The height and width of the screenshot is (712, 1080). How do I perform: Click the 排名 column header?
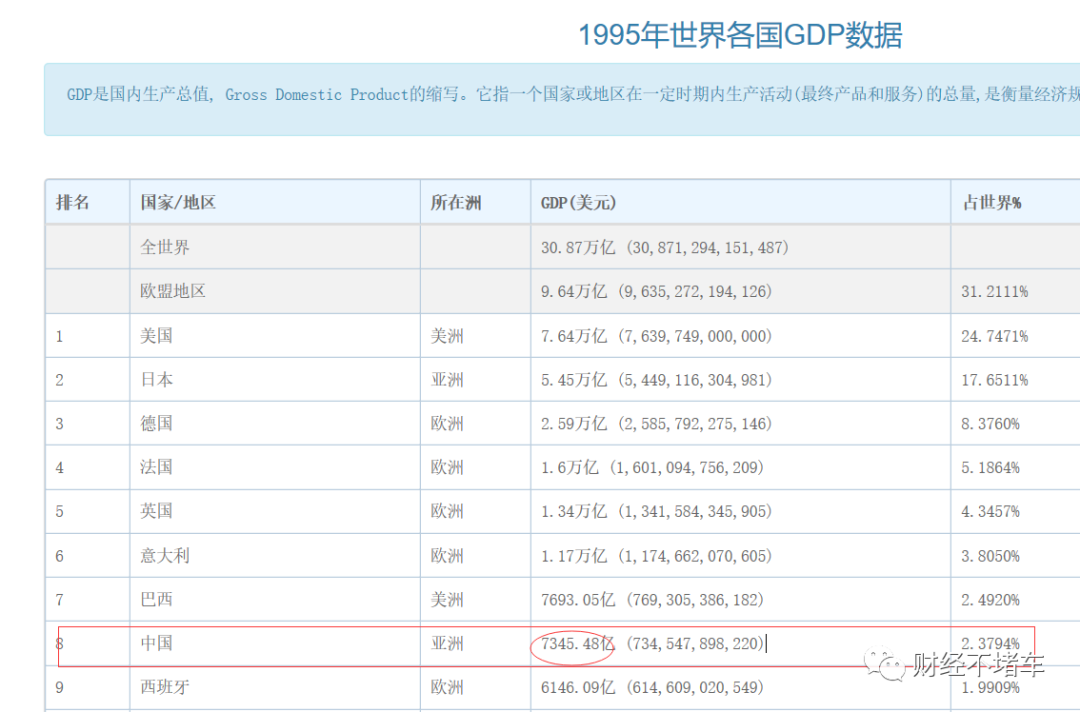click(x=72, y=202)
